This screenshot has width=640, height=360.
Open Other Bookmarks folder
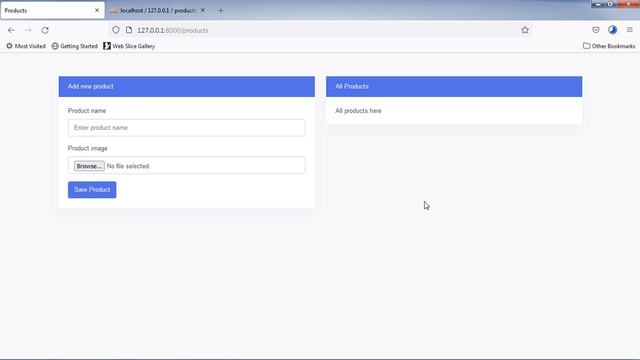(609, 46)
